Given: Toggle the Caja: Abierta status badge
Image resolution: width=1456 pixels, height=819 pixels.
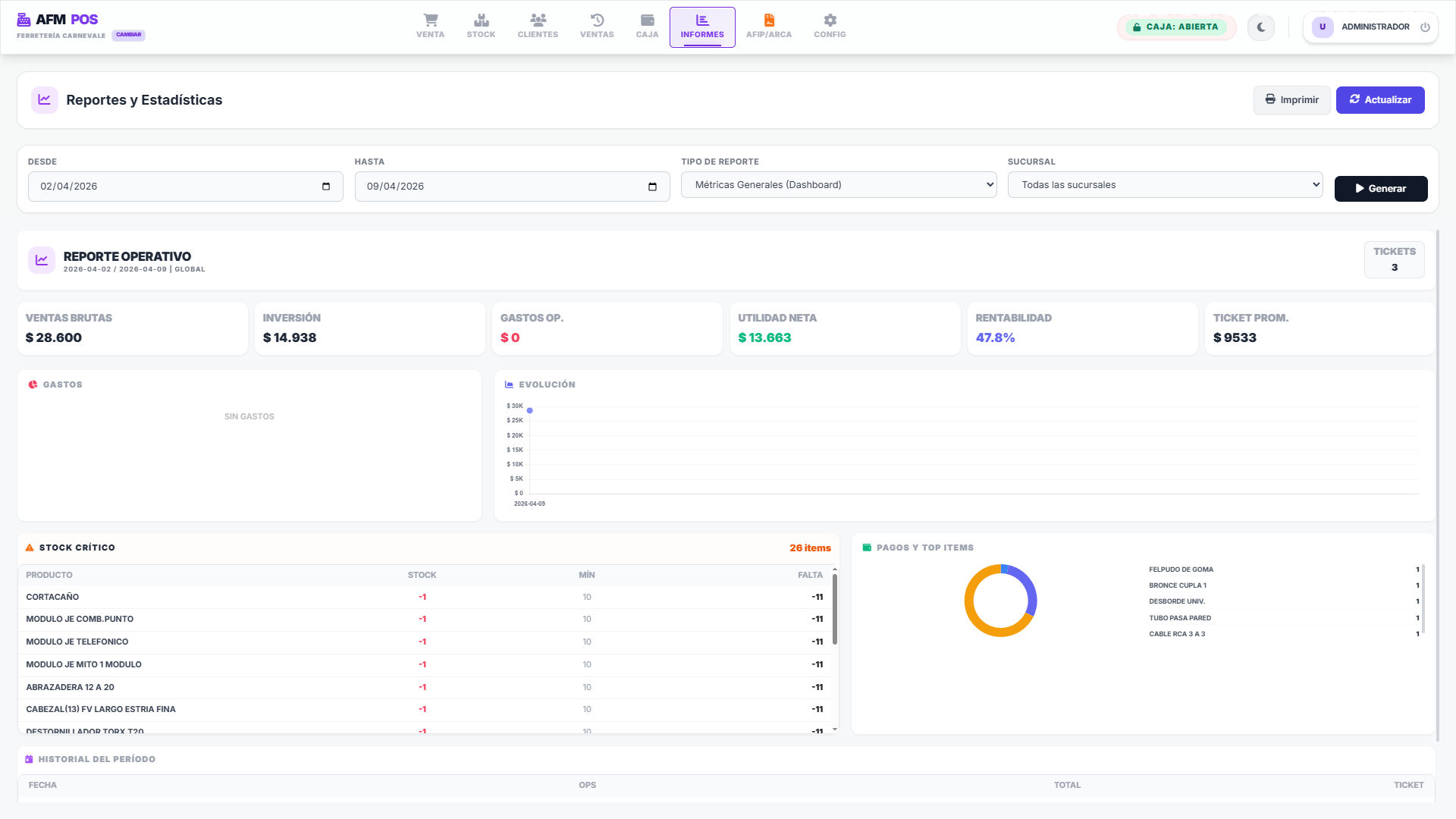Looking at the screenshot, I should (1176, 27).
